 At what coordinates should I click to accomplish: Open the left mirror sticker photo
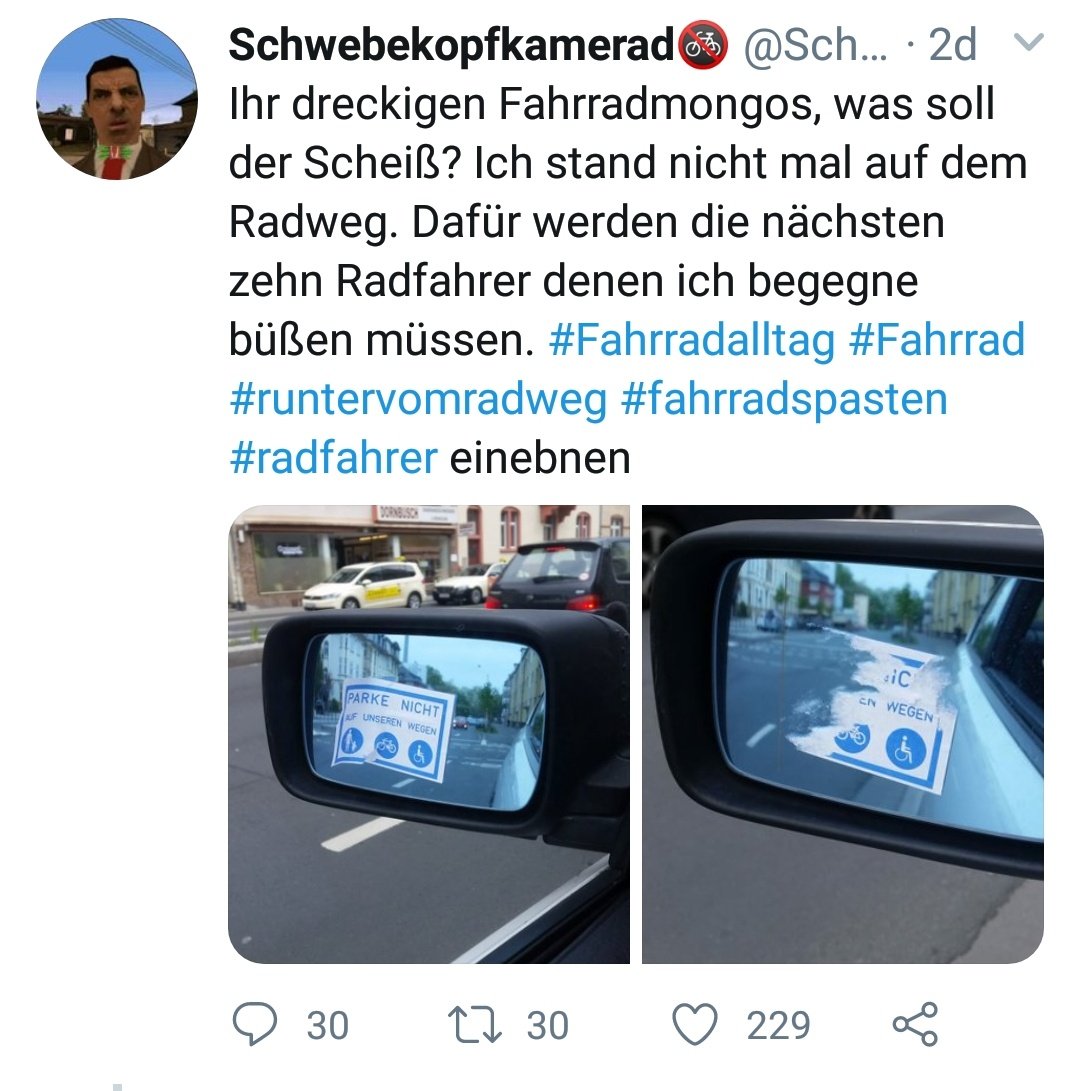point(429,734)
